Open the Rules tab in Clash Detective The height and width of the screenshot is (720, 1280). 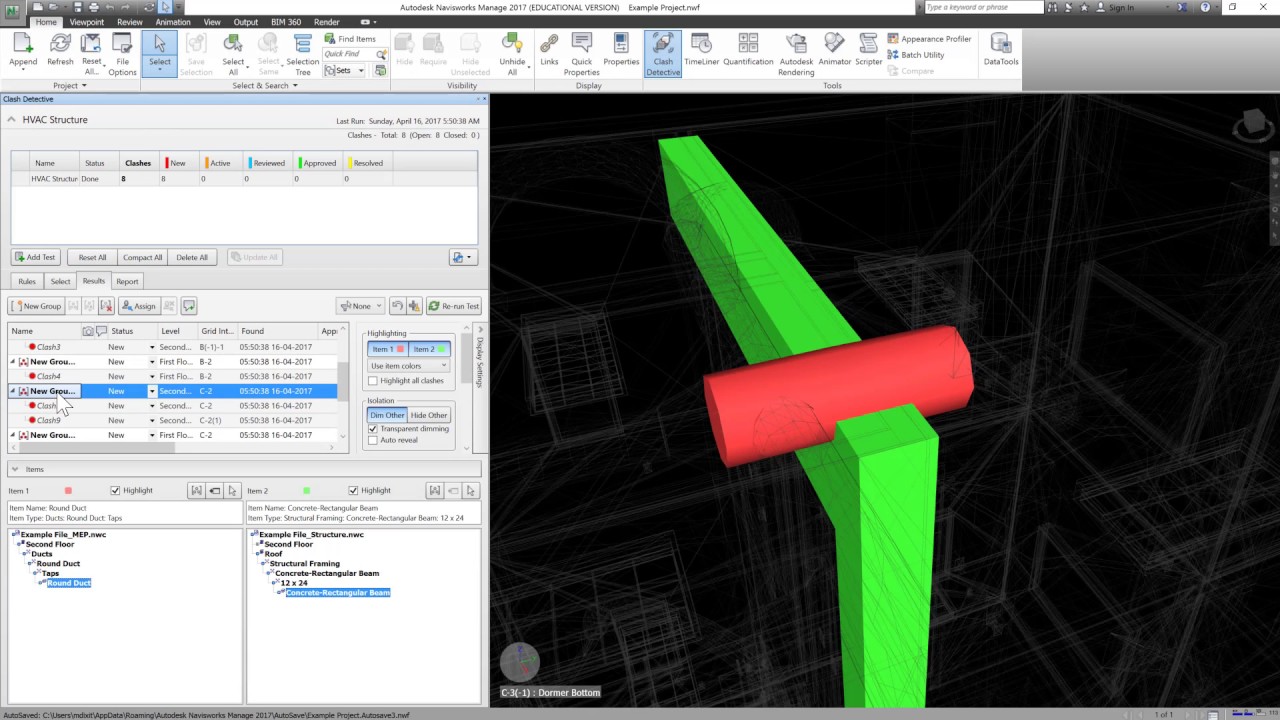[x=27, y=281]
